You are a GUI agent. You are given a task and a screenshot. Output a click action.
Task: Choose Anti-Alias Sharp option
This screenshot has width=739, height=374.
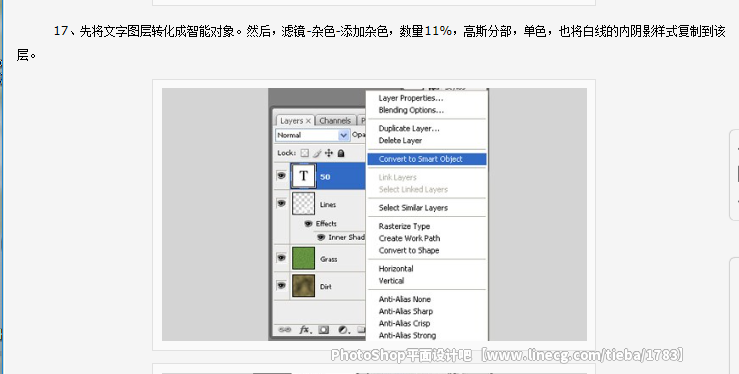click(x=405, y=311)
